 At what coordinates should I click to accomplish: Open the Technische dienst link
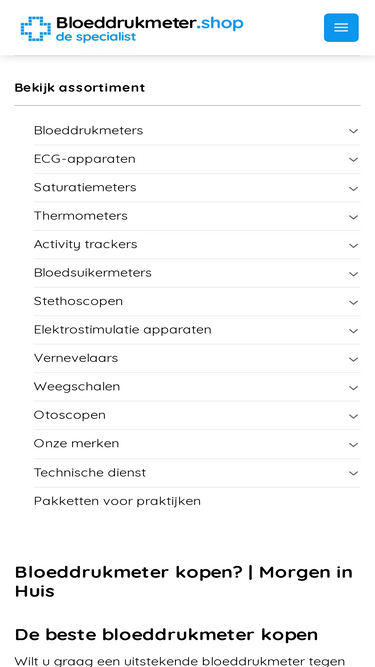point(90,473)
